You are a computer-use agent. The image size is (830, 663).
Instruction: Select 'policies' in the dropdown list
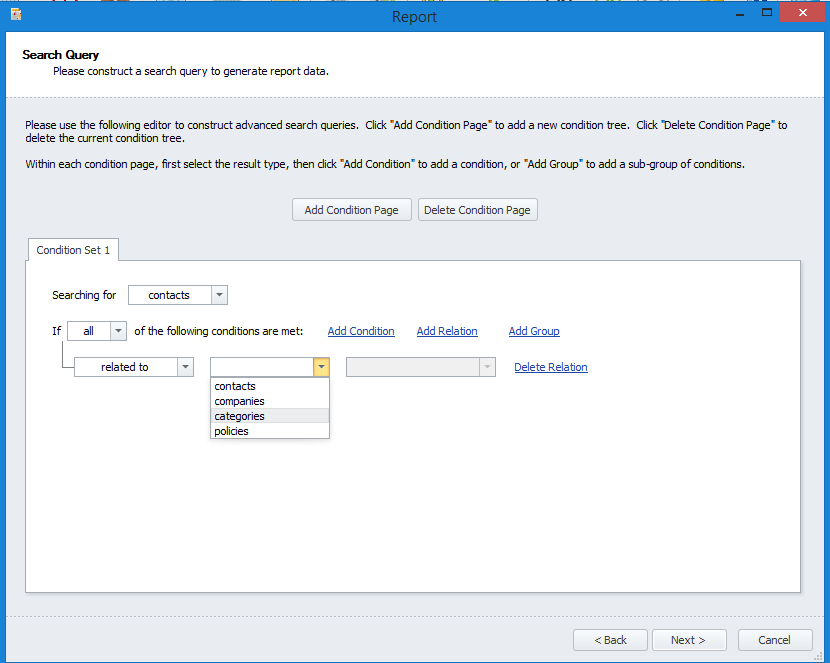[231, 431]
